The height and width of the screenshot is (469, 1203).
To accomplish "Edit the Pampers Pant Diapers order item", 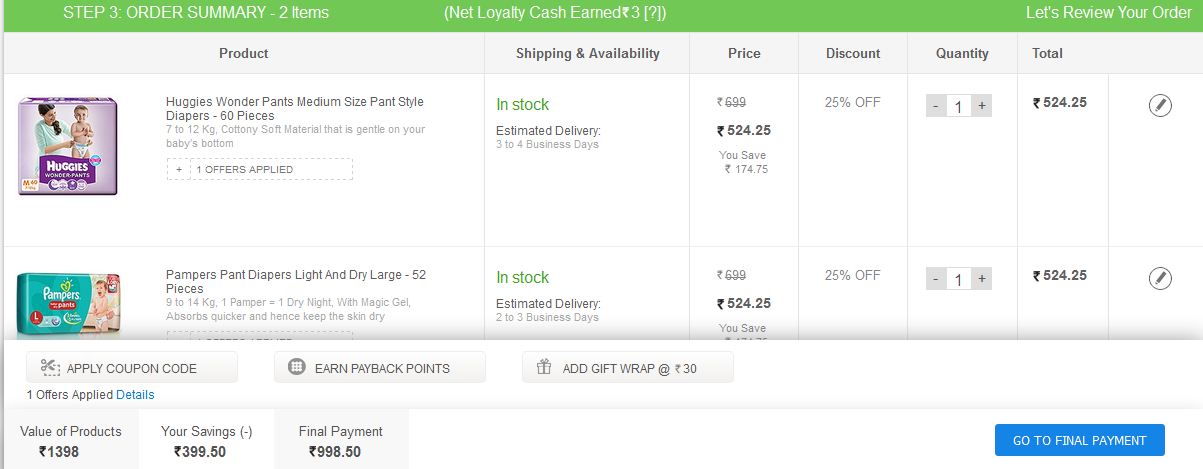I will tap(1160, 278).
